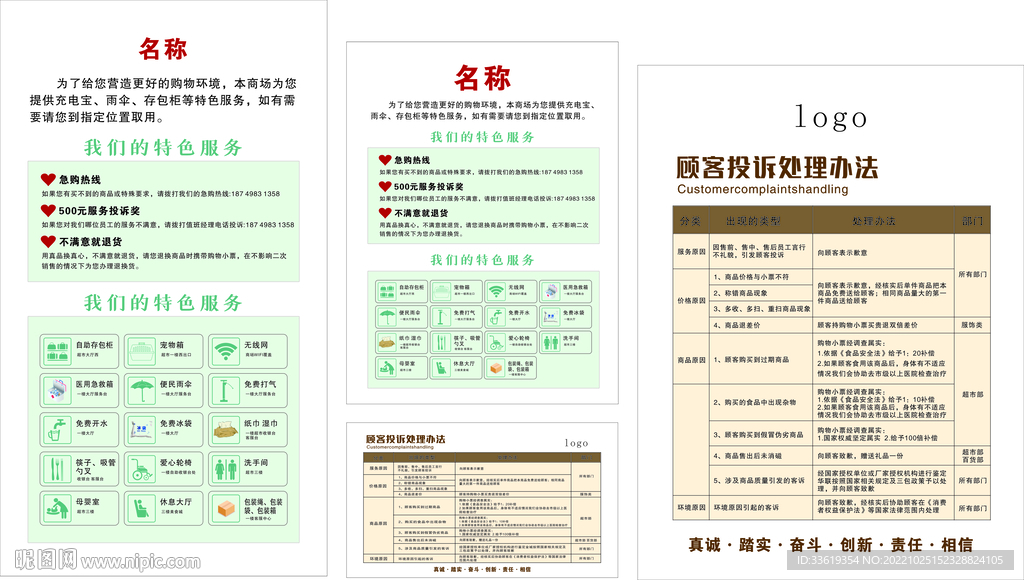Select the 医用急救箱 first-aid kit icon in the left poster
This screenshot has height=580, width=1024.
tap(57, 391)
